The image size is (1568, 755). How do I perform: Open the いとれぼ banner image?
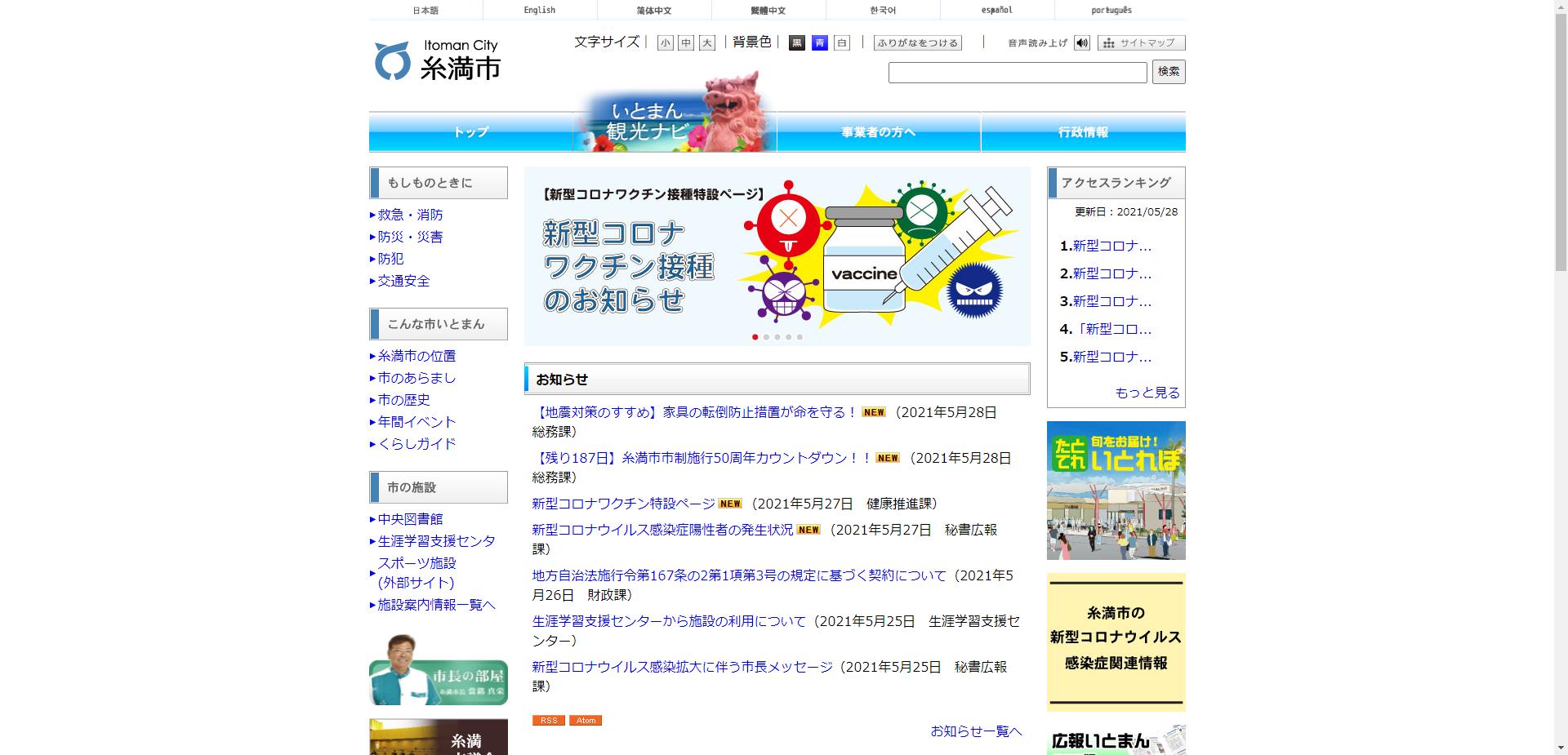[1116, 490]
